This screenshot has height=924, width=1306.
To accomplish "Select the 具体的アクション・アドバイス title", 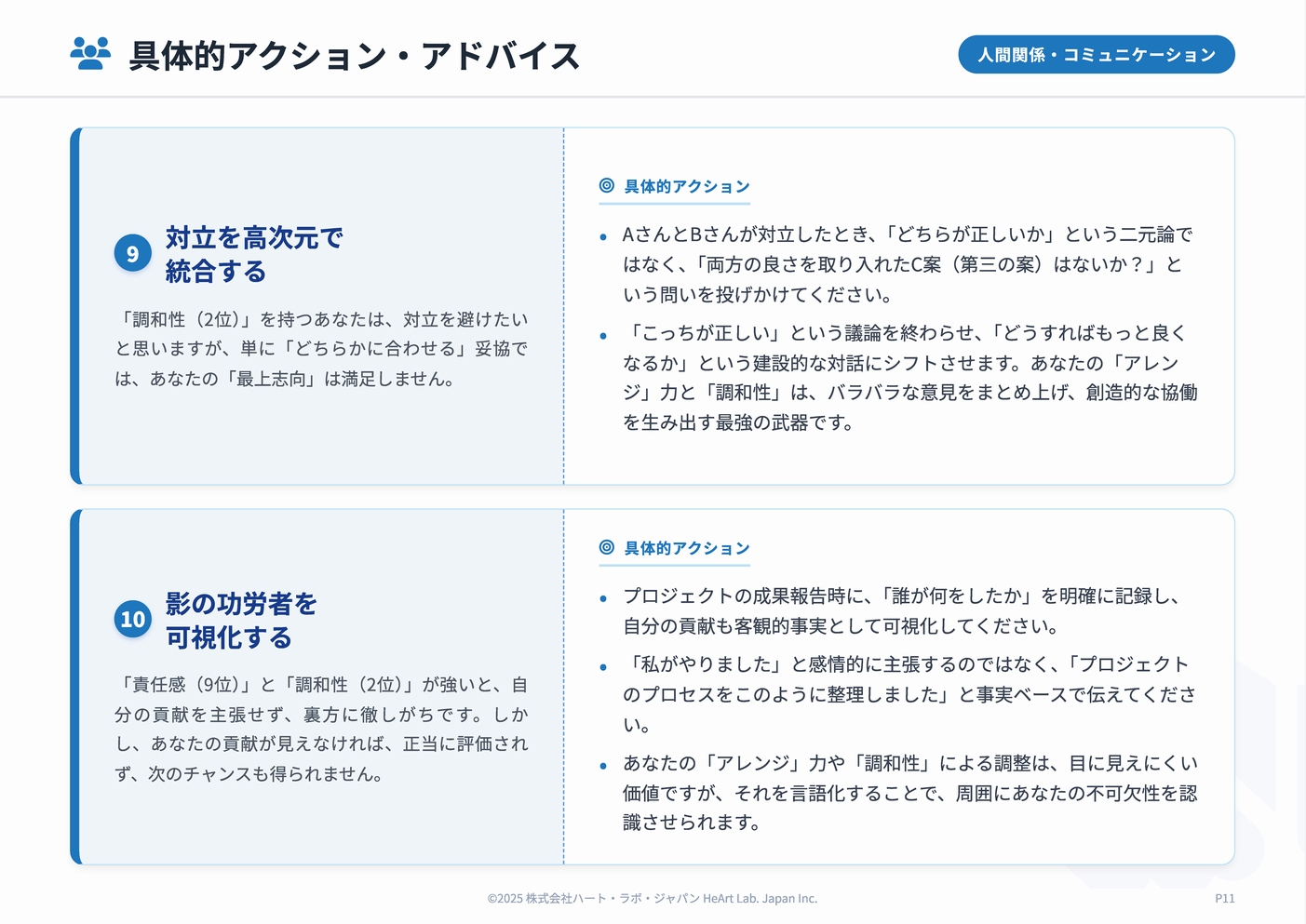I will click(x=352, y=56).
